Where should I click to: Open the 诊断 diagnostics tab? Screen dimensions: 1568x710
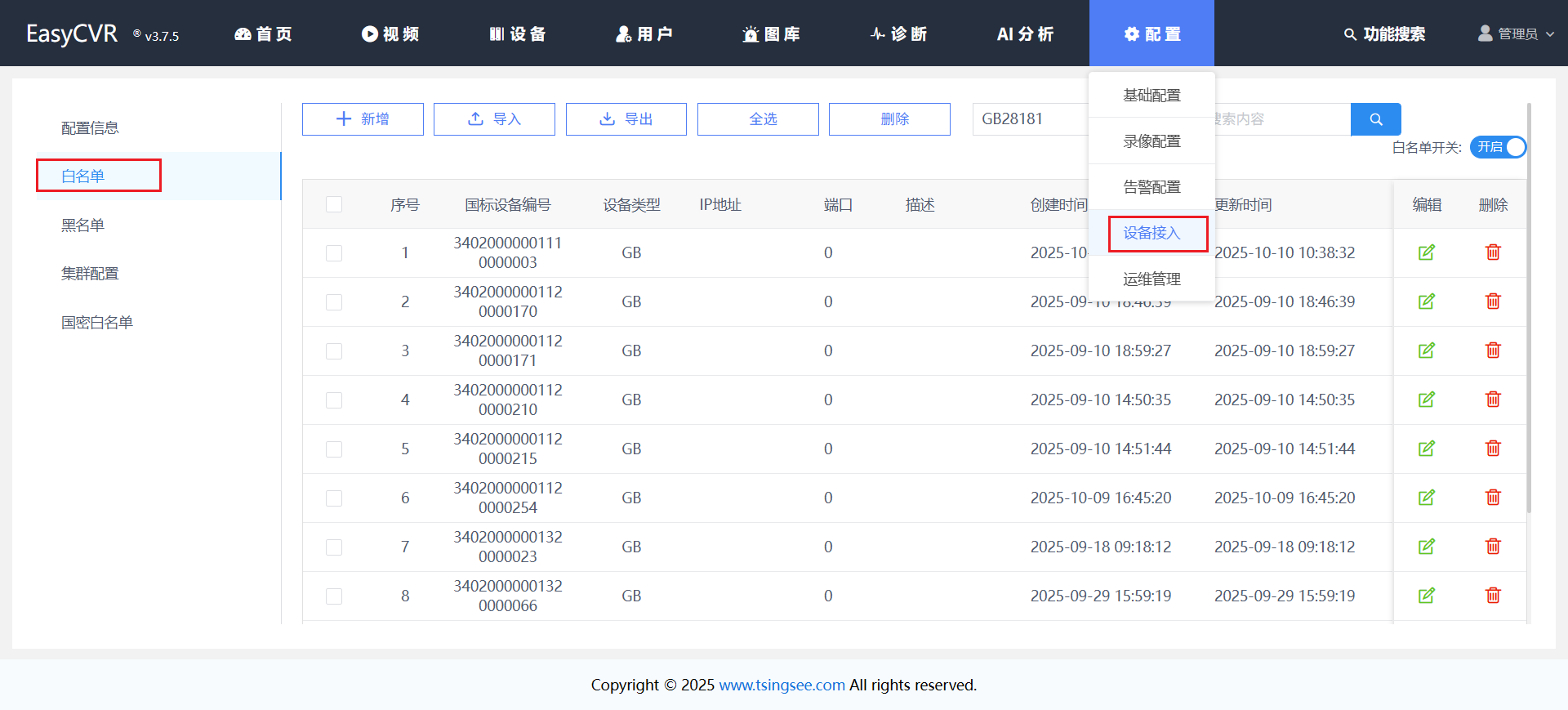tap(898, 33)
